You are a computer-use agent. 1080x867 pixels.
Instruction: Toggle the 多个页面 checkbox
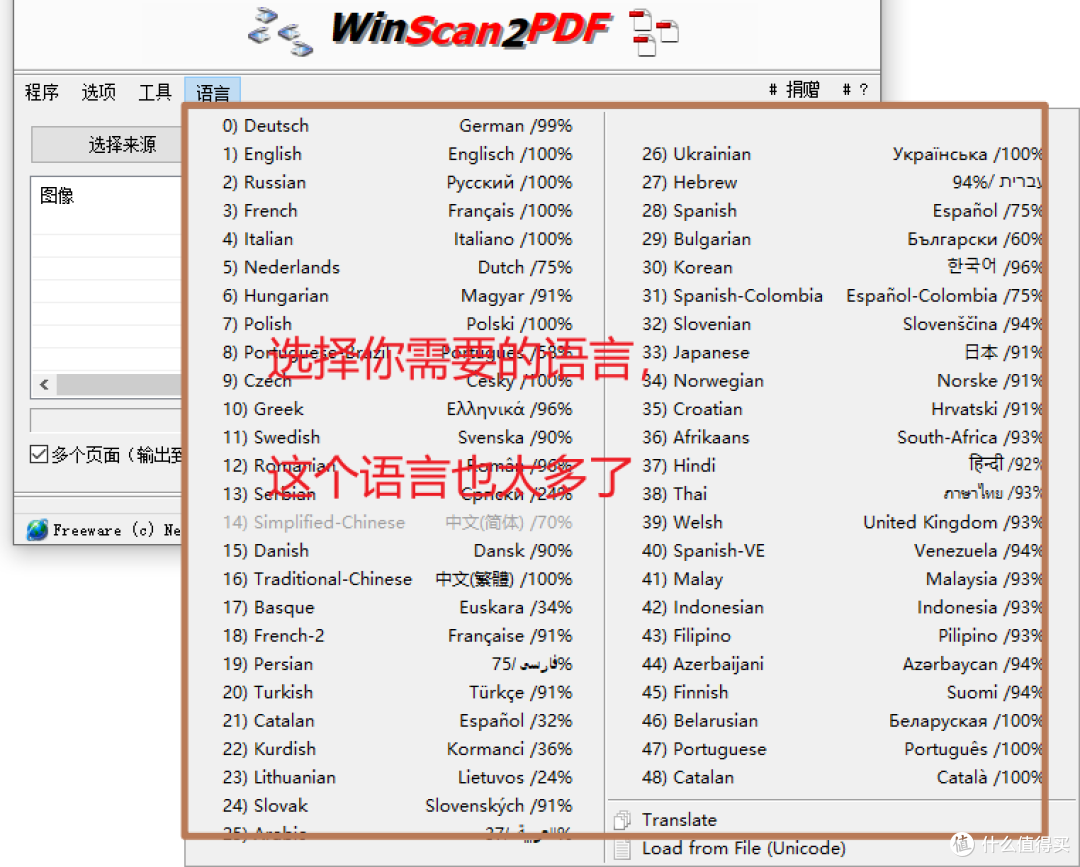coord(39,454)
